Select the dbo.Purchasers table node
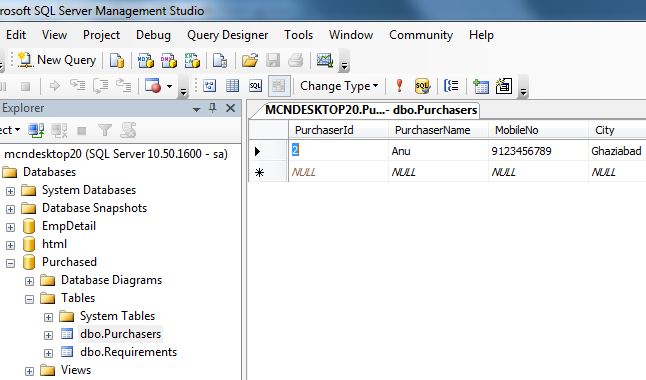This screenshot has height=380, width=646. [120, 334]
